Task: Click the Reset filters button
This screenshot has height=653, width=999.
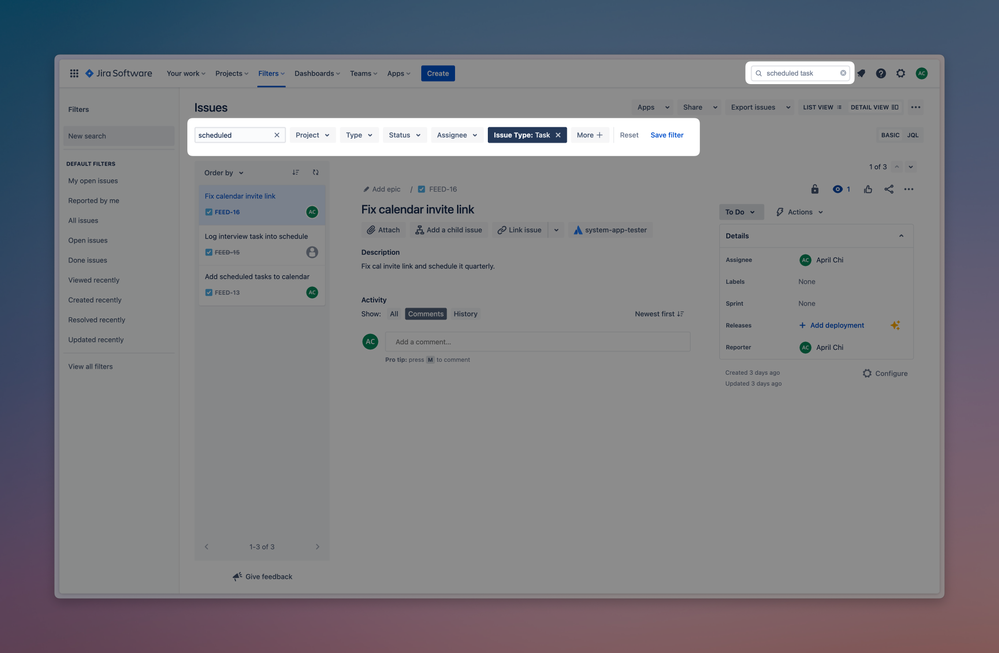Action: (x=629, y=135)
